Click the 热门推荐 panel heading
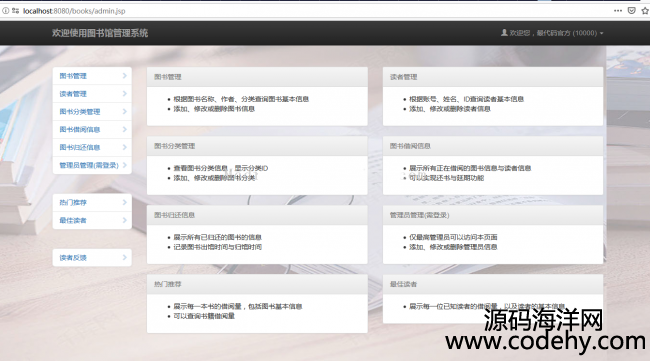Viewport: 650px width, 361px height. (257, 284)
